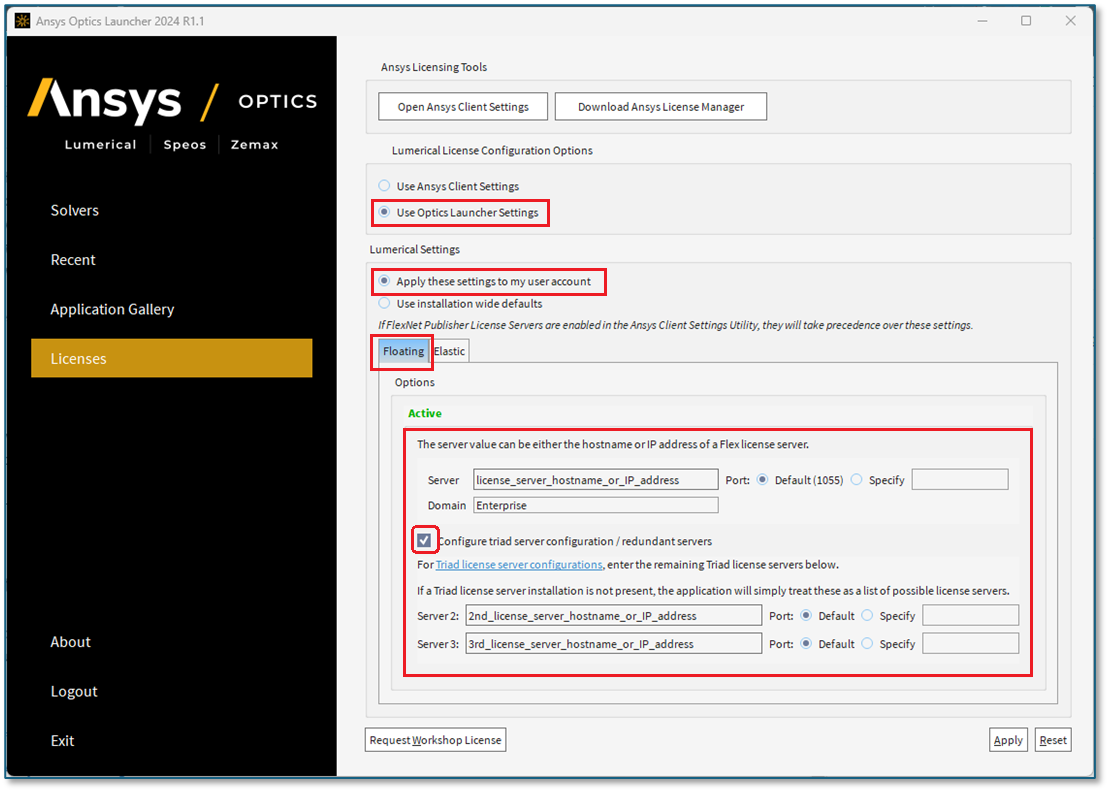Click the Lumerical label under the logo
This screenshot has width=1109, height=792.
100,144
